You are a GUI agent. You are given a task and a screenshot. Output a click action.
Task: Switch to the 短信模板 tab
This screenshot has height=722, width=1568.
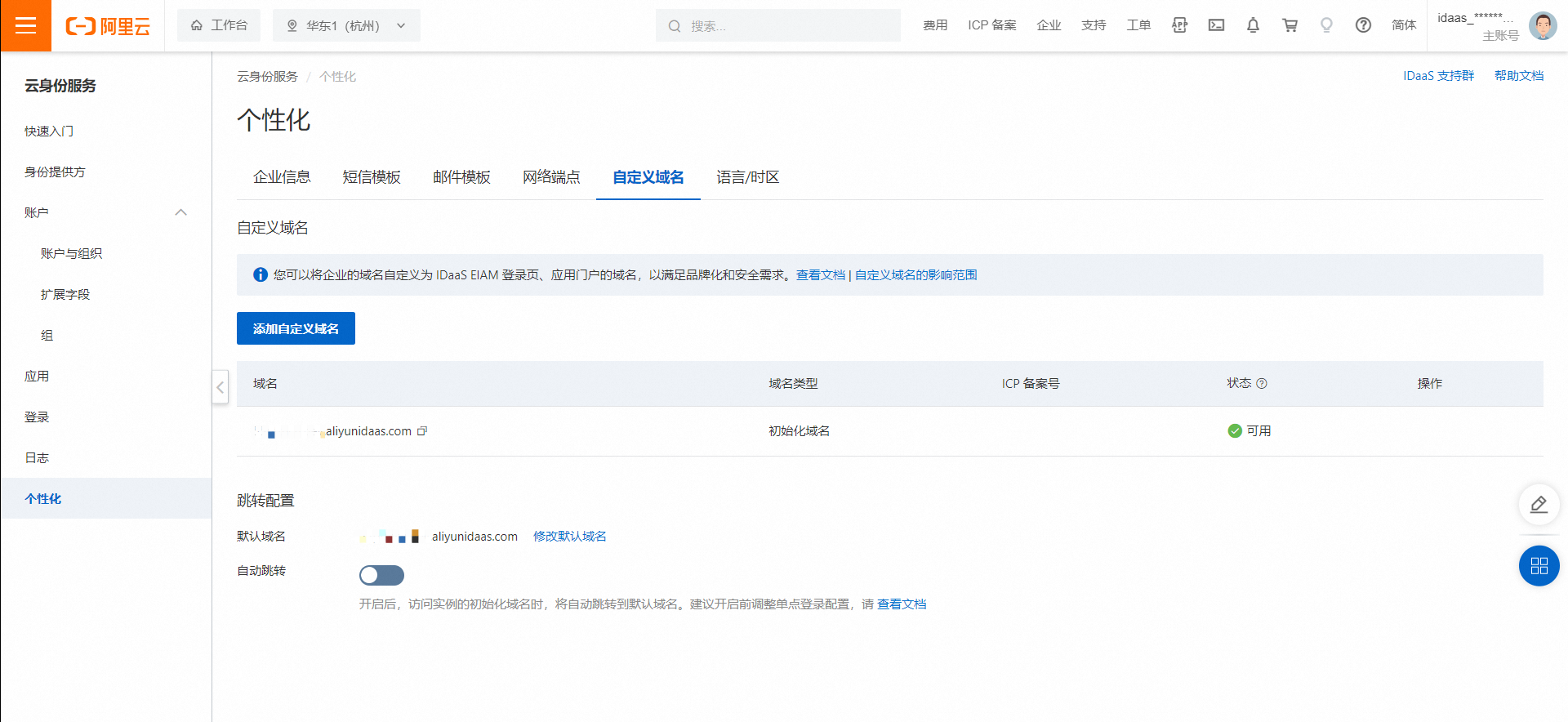(x=372, y=177)
